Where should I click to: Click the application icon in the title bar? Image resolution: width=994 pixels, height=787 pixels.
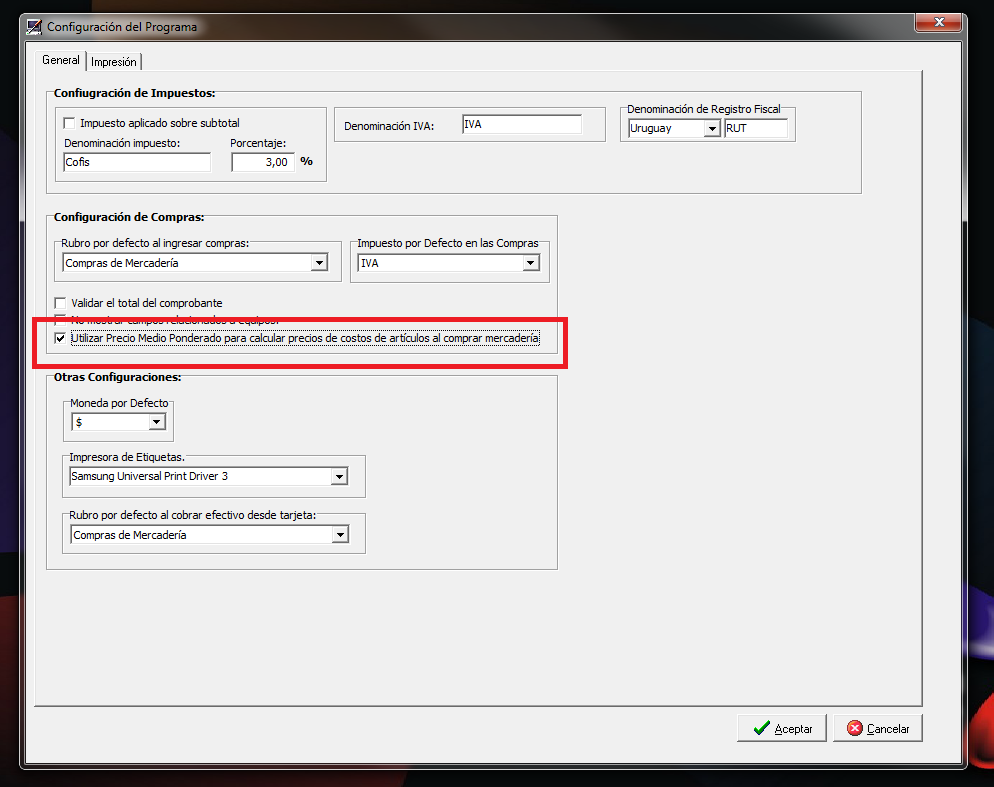click(x=34, y=26)
